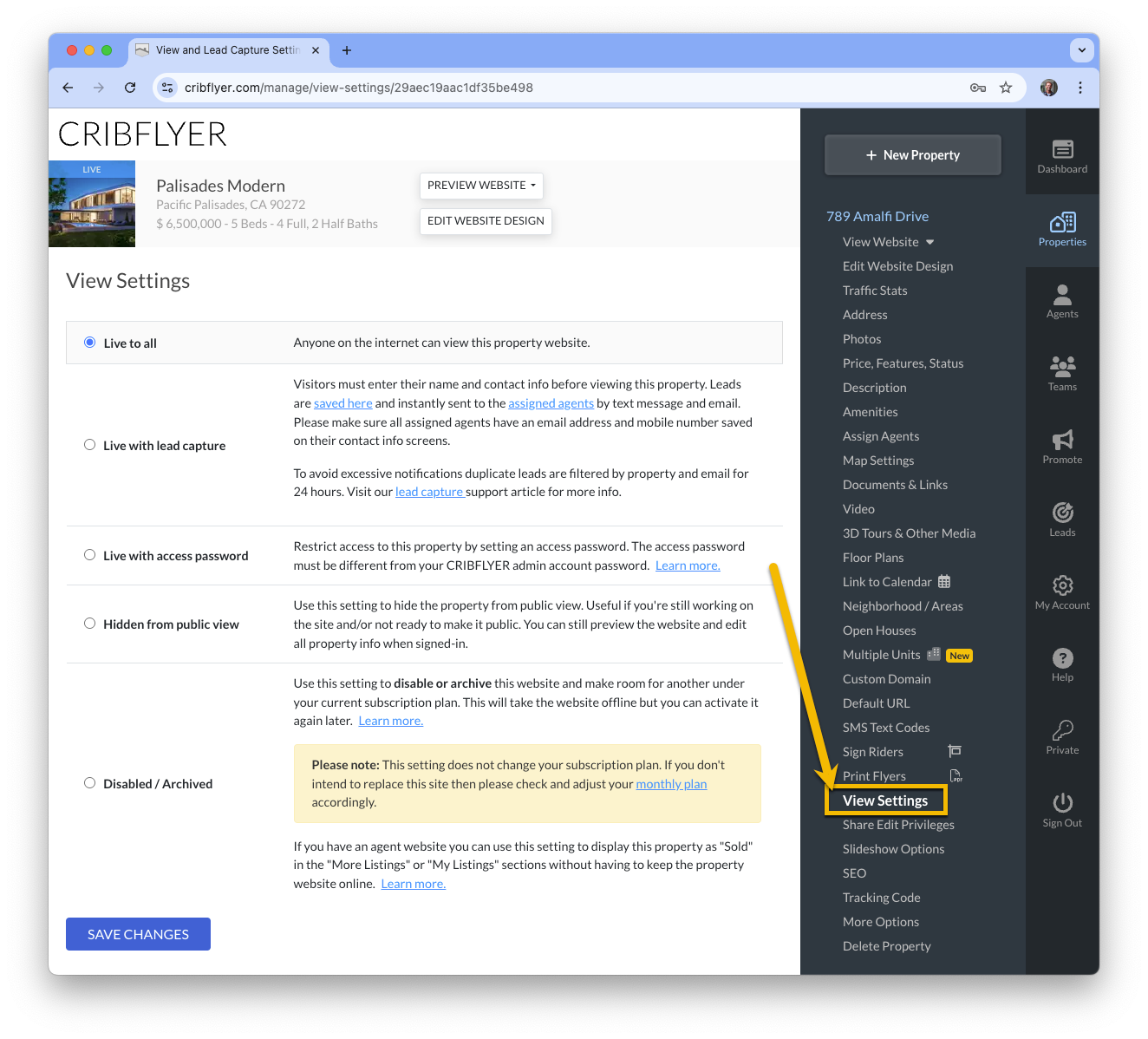
Task: Open the Agents sidebar icon
Action: click(1062, 295)
